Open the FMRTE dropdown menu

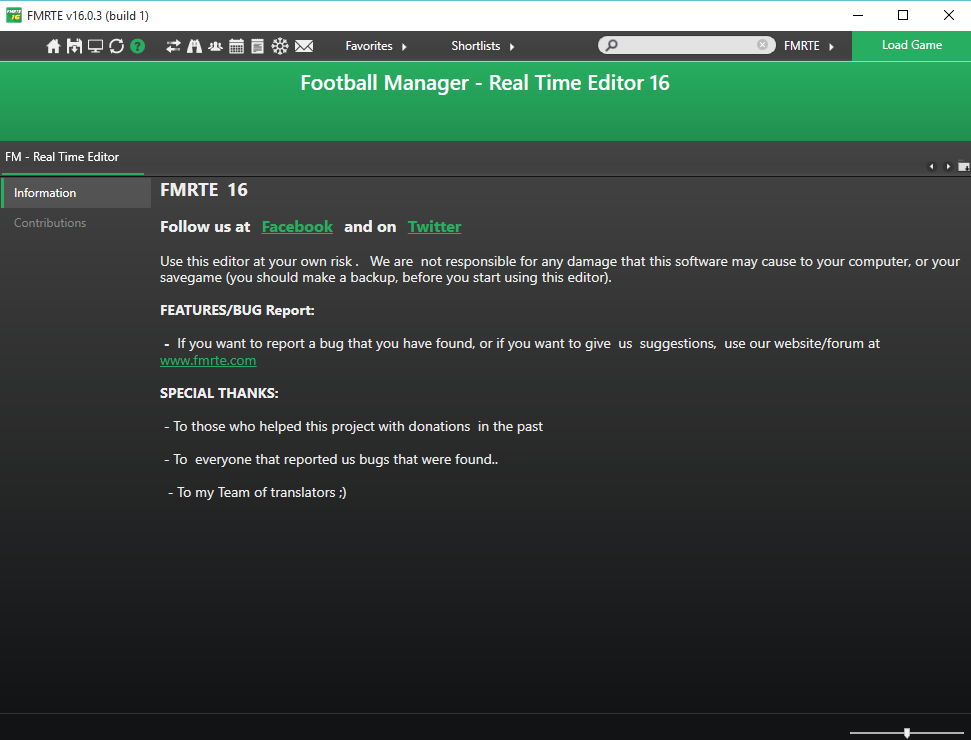808,46
